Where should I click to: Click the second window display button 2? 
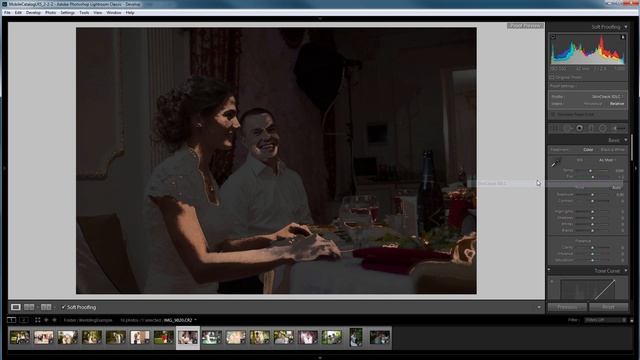pyautogui.click(x=24, y=320)
